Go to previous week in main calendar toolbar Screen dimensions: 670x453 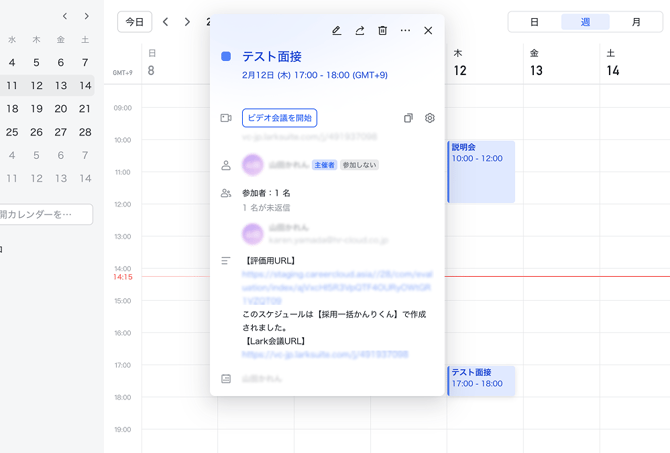point(166,22)
